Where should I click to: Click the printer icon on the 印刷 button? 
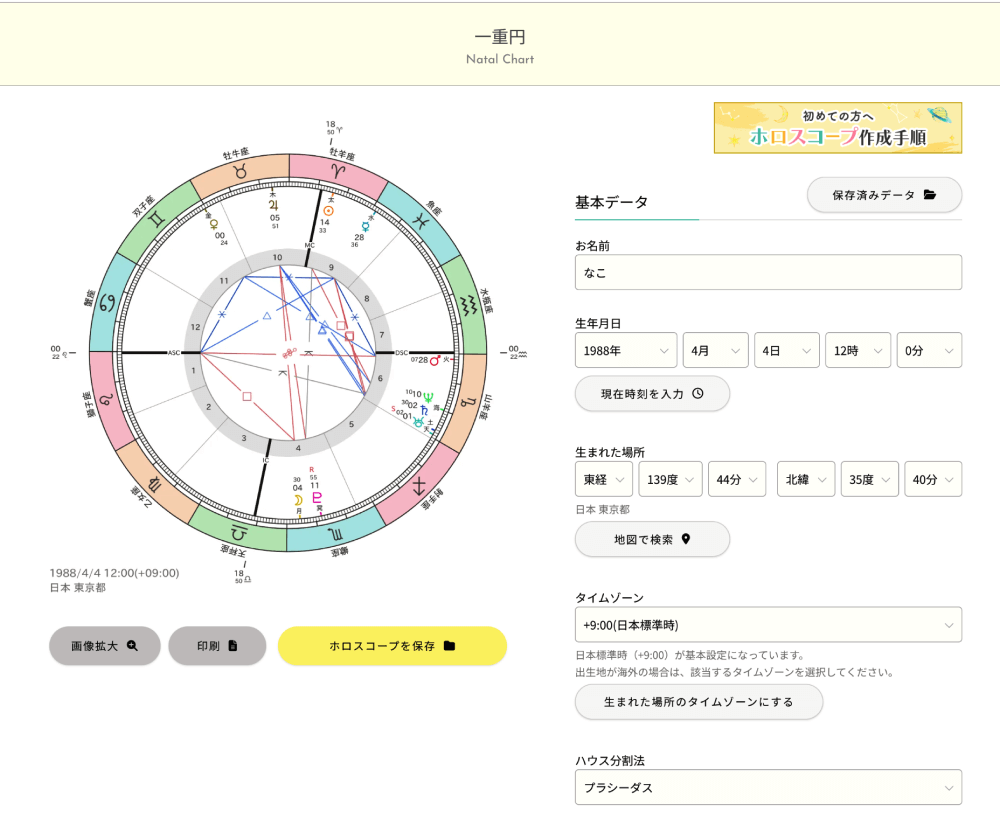coord(233,645)
